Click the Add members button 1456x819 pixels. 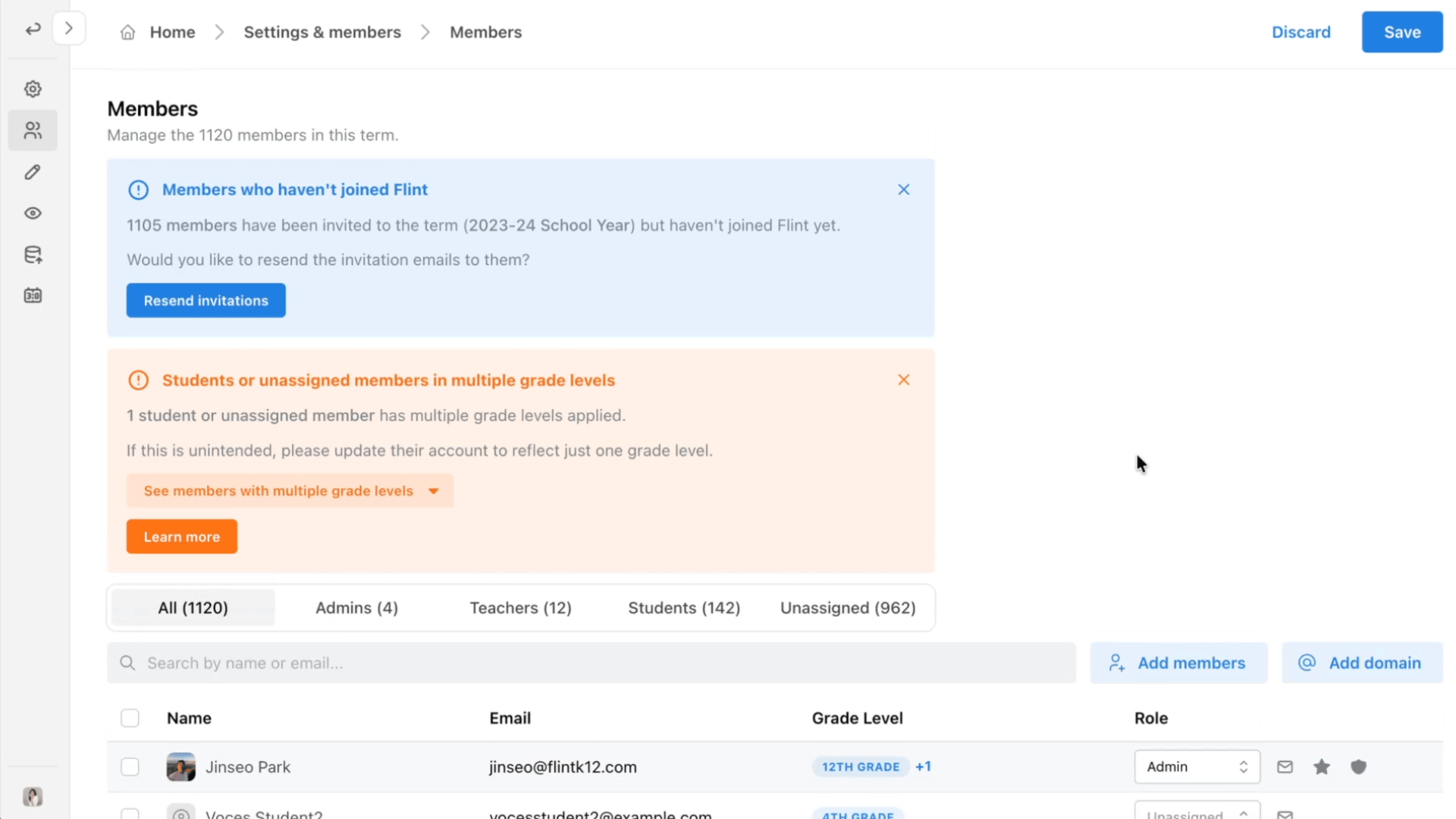coord(1178,663)
